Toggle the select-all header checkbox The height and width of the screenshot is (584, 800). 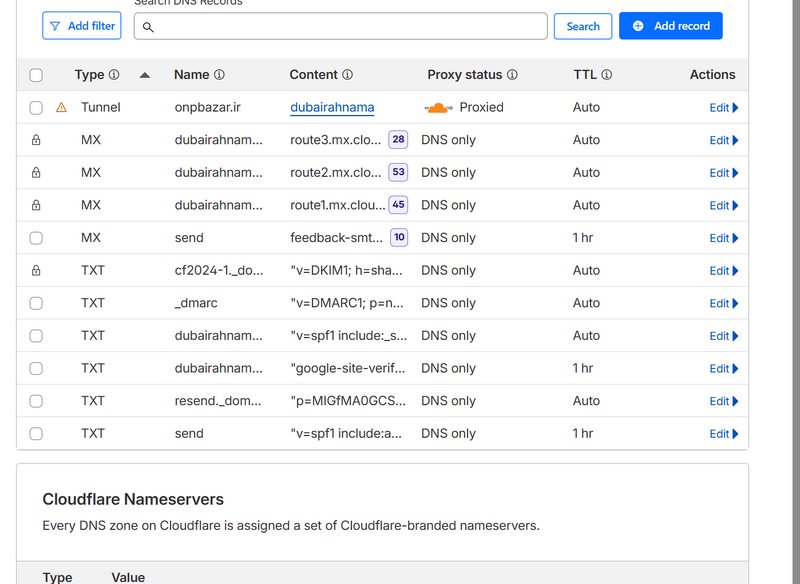36,75
